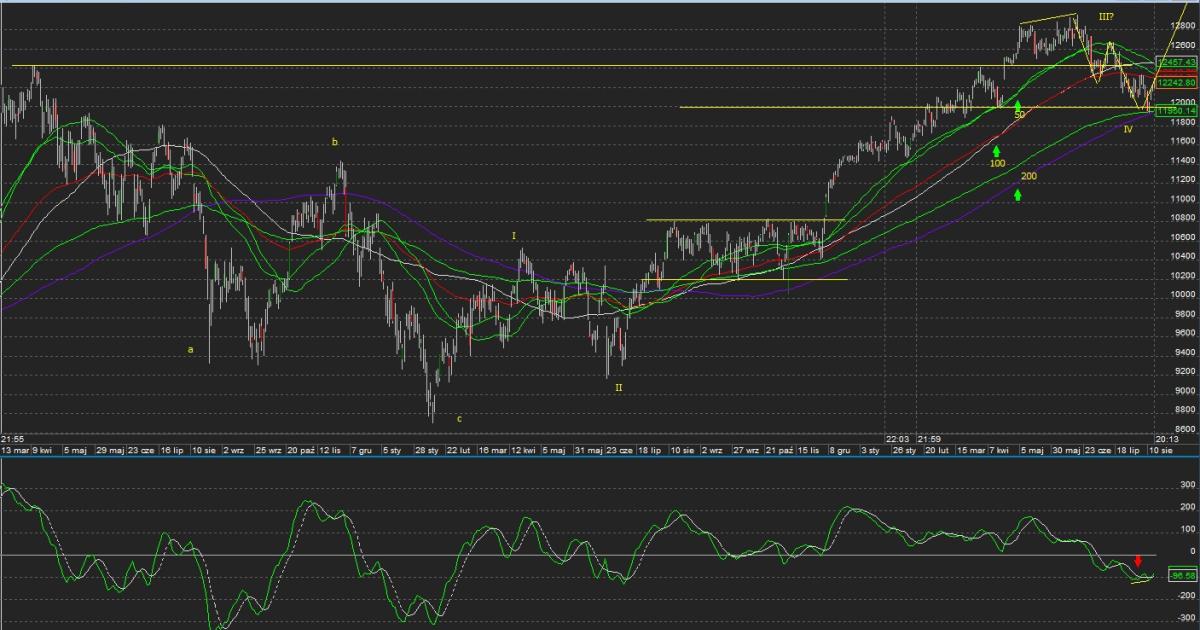1200x630 pixels.
Task: Click the green arrow above the 100 label
Action: [997, 150]
